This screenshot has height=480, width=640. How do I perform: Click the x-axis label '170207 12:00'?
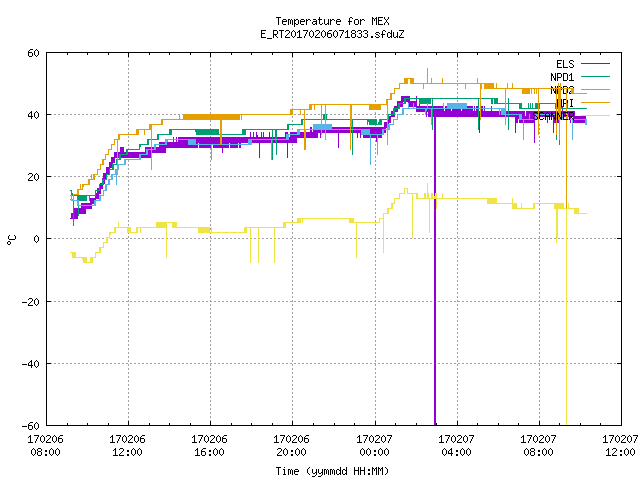(620, 445)
